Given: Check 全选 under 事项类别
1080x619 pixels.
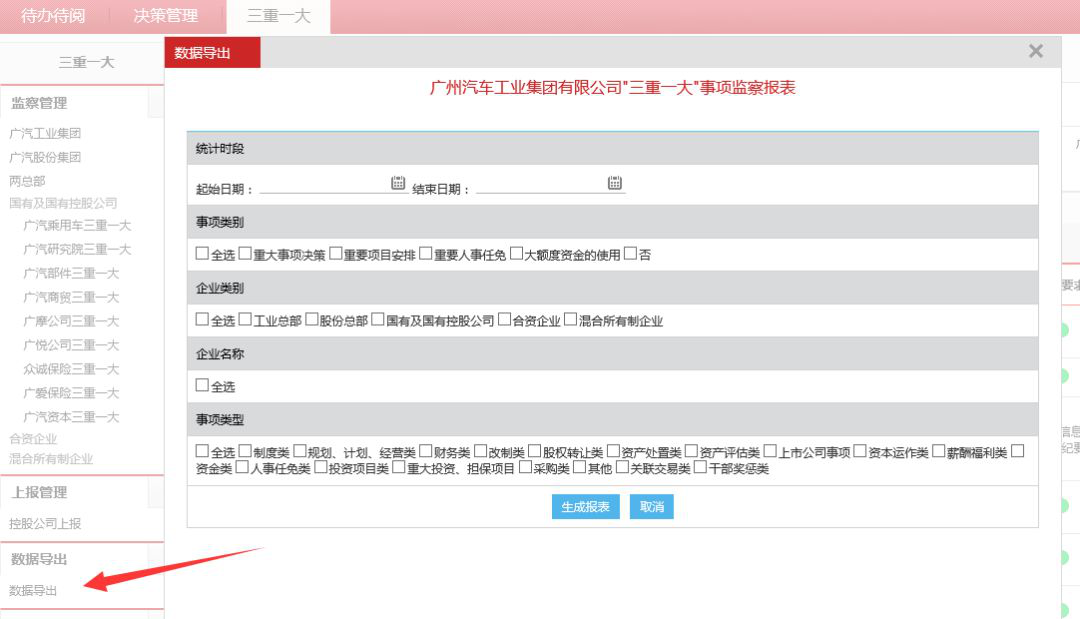Looking at the screenshot, I should point(202,253).
